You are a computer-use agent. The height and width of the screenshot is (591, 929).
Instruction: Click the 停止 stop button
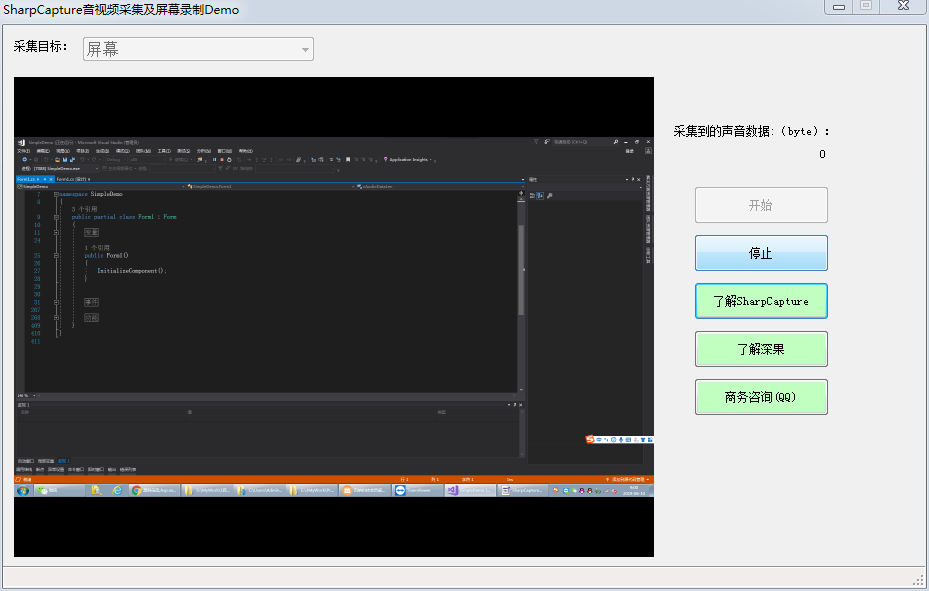761,253
